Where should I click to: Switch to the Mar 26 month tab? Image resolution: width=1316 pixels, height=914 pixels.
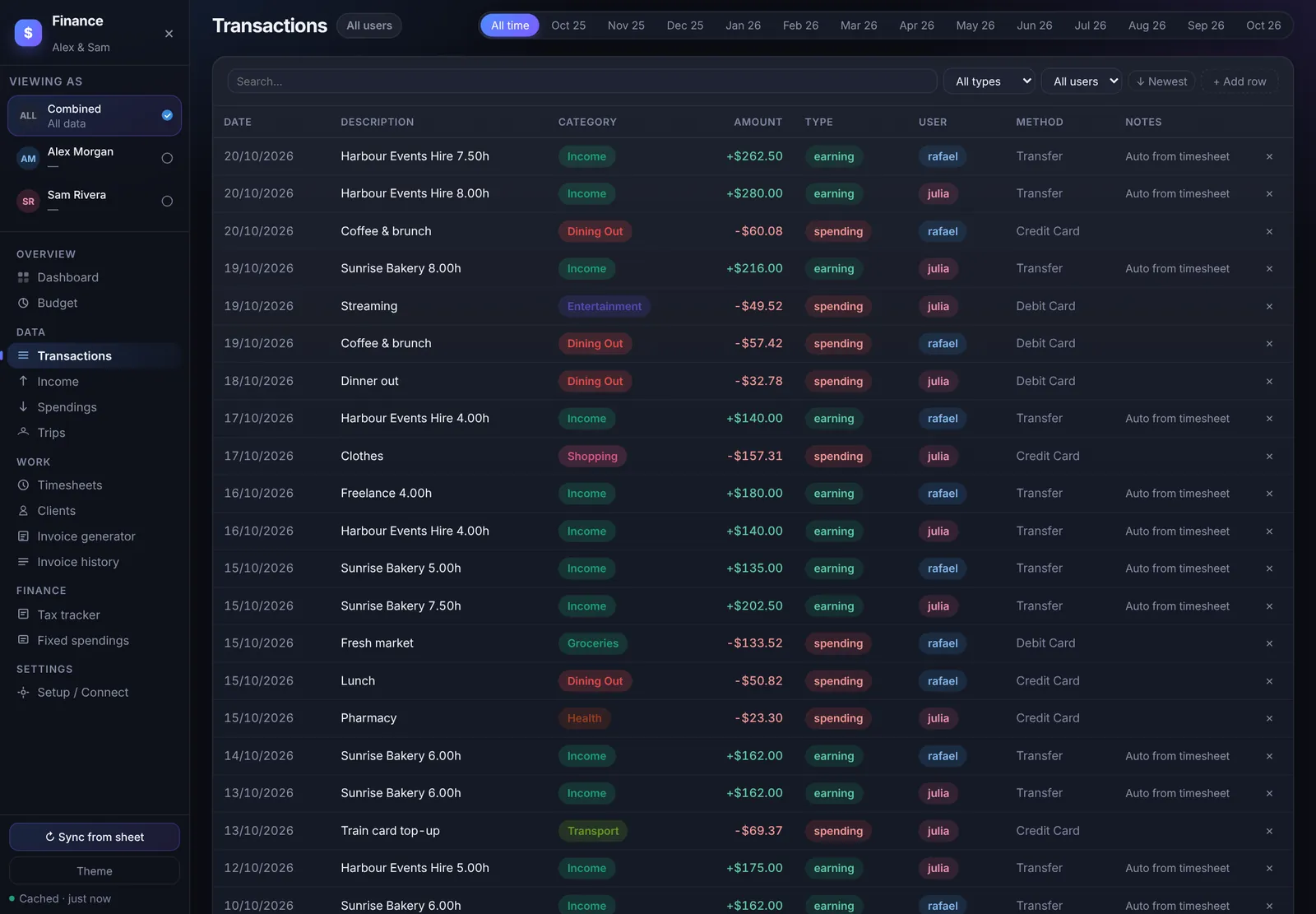pos(859,26)
